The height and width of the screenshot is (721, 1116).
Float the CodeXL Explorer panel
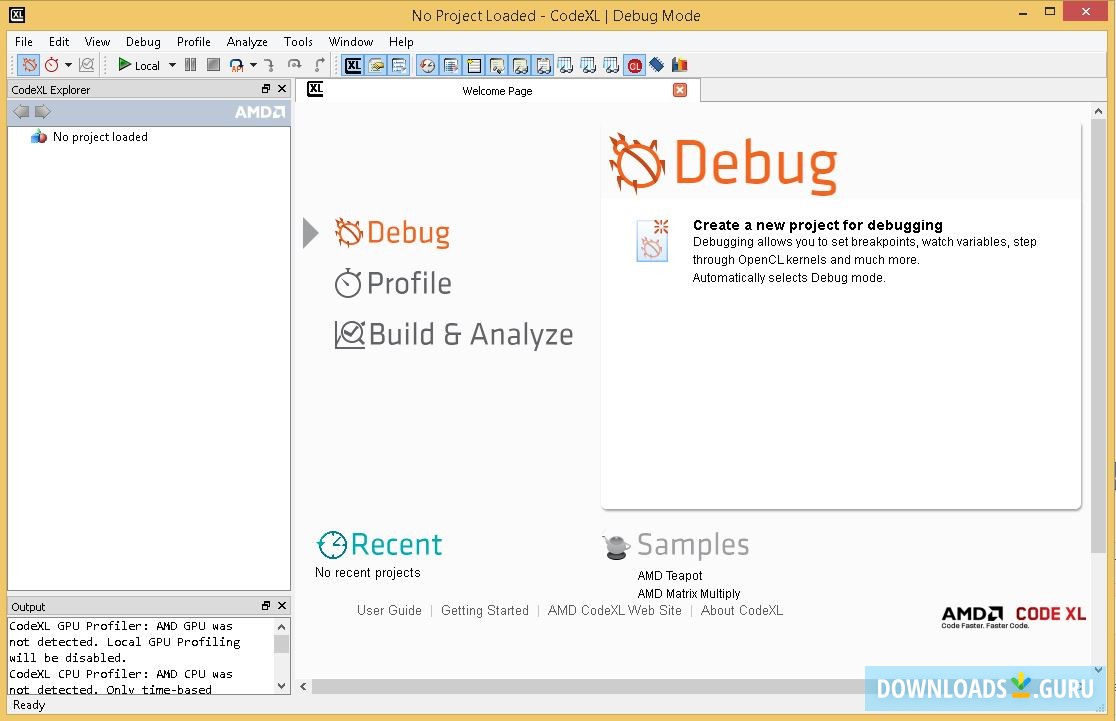265,89
